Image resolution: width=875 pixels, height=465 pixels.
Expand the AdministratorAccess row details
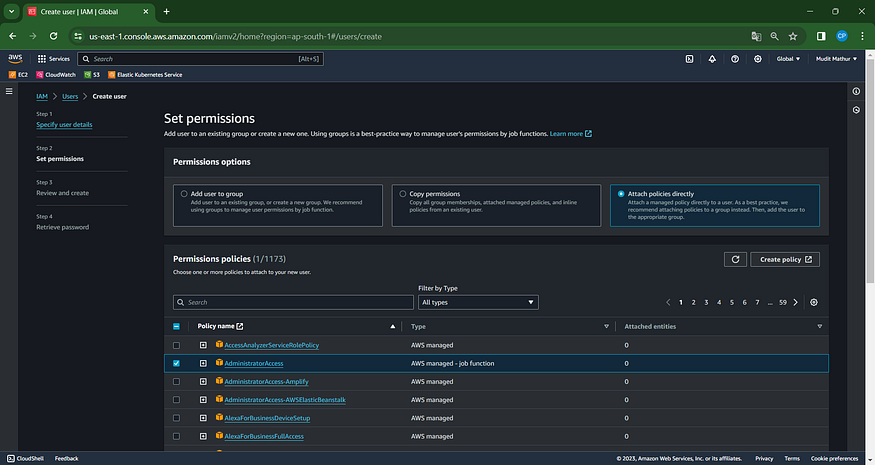[x=203, y=363]
